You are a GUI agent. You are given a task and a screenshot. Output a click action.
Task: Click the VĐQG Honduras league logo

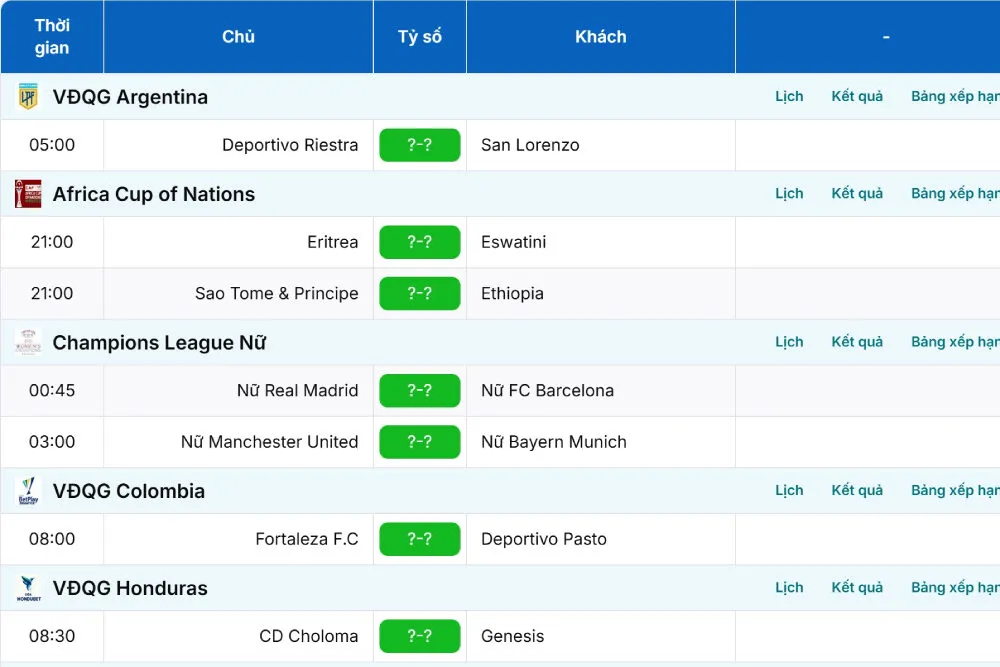pos(28,588)
